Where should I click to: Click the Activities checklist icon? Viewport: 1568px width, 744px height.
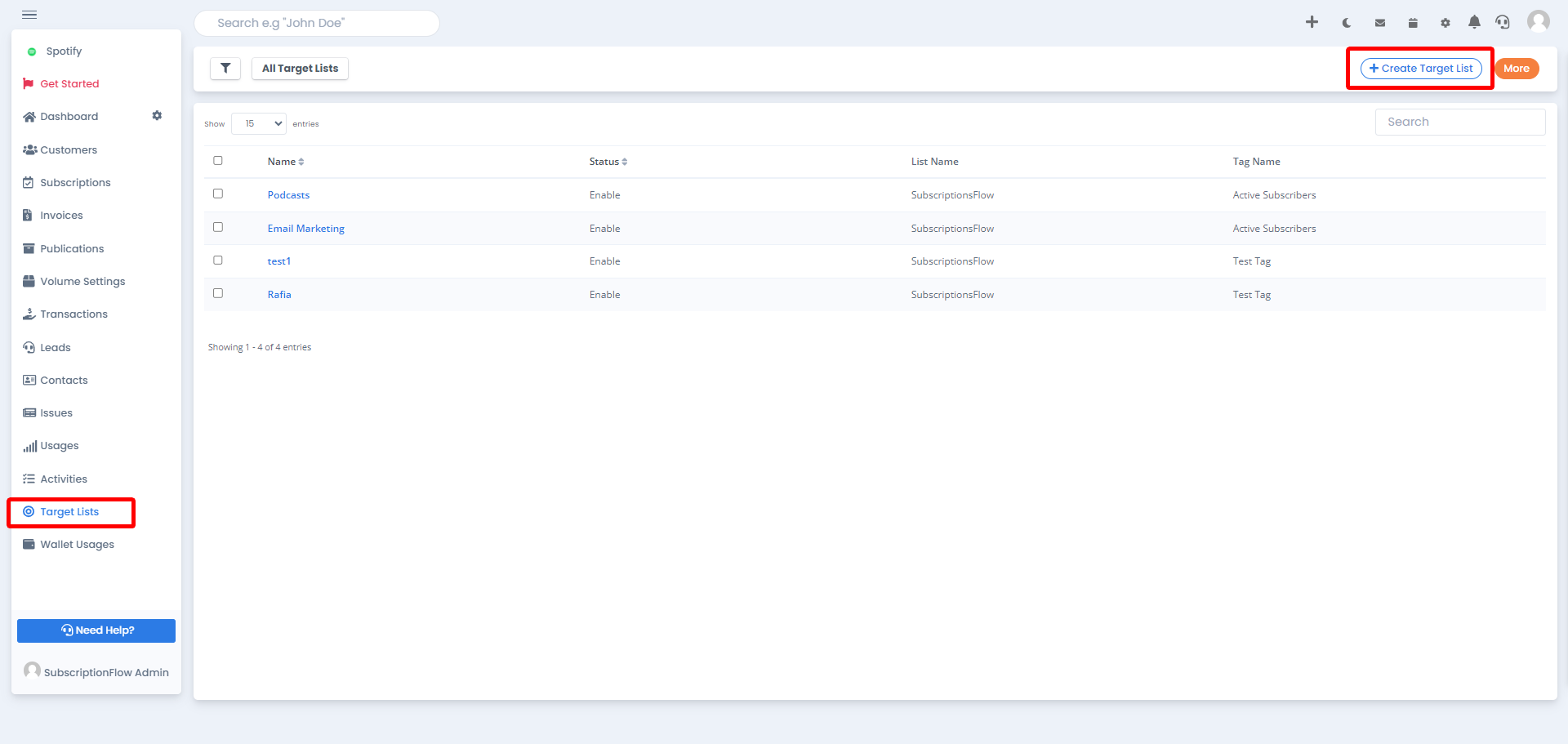point(29,479)
